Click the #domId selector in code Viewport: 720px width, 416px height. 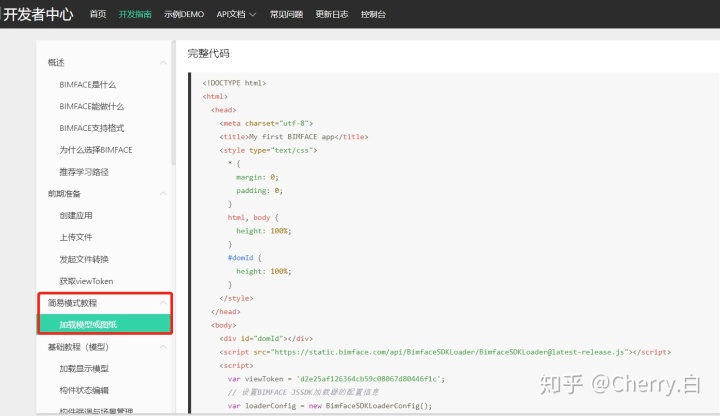(x=241, y=258)
